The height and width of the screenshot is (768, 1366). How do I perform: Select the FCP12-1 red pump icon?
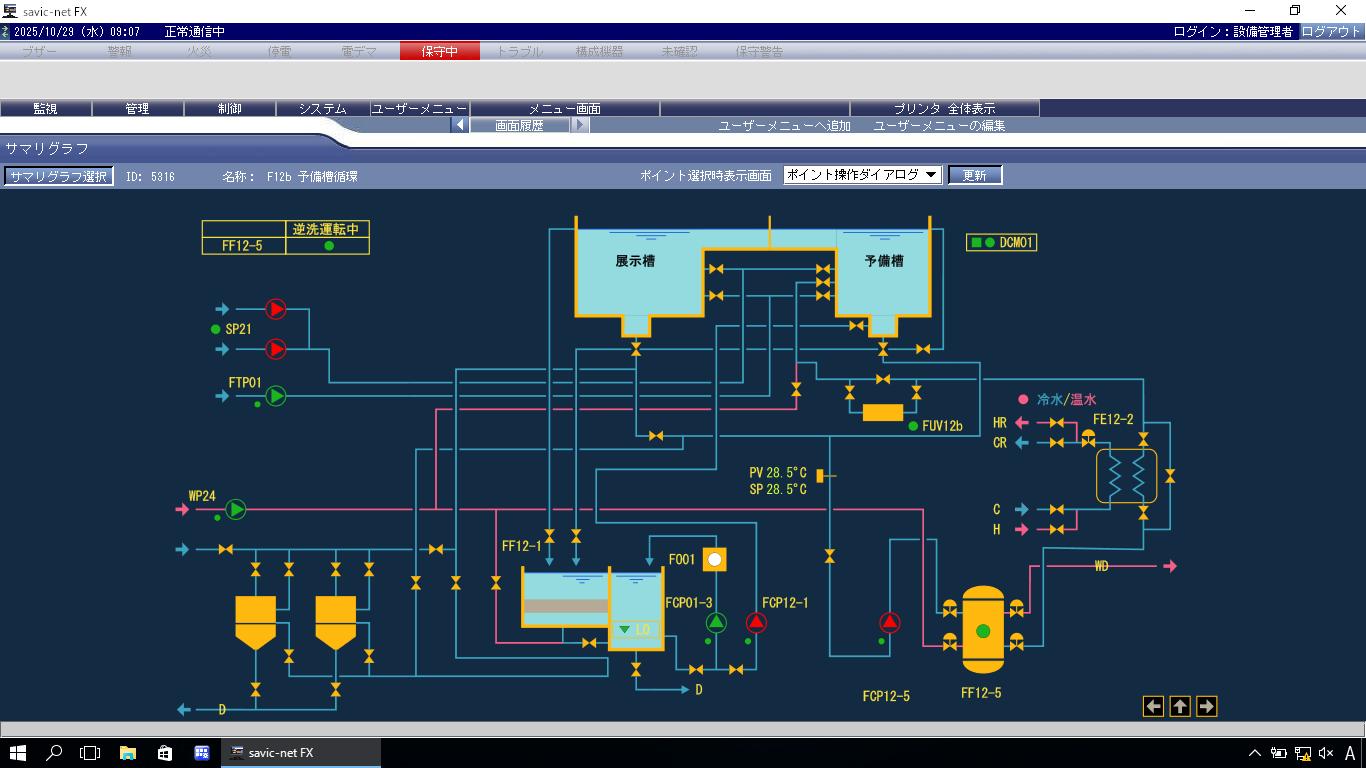(x=756, y=623)
